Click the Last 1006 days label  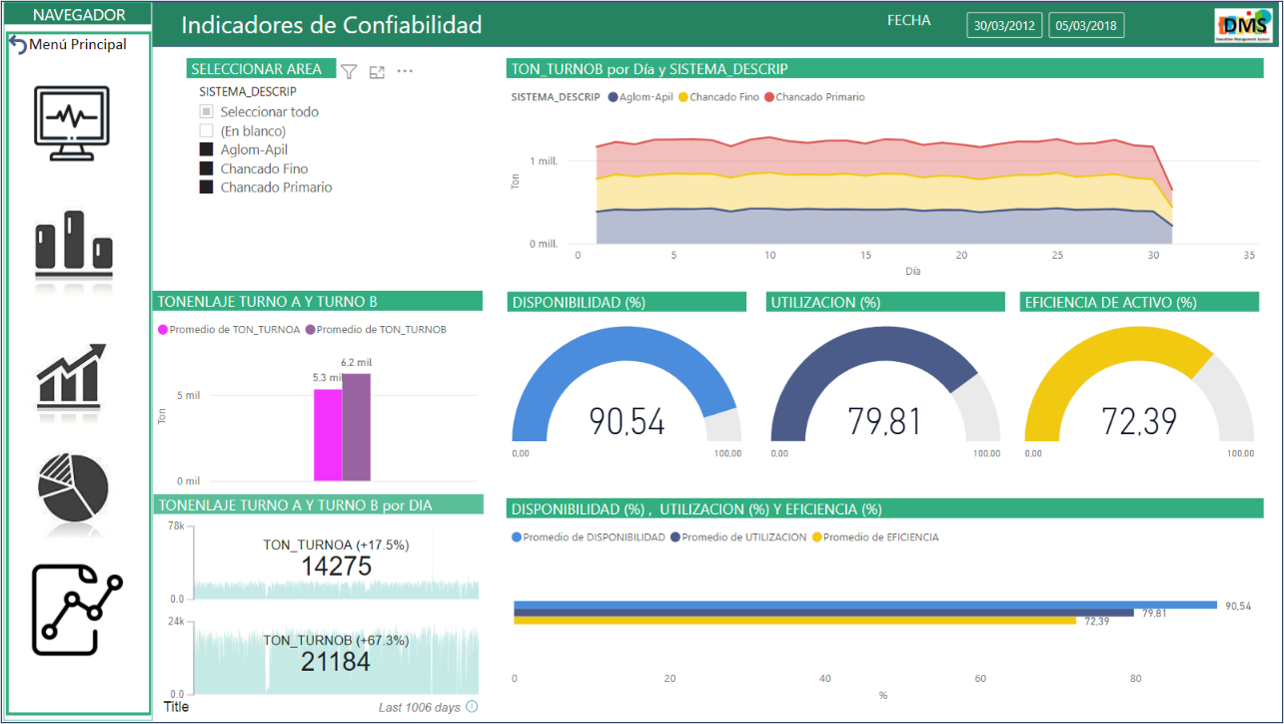pos(420,707)
